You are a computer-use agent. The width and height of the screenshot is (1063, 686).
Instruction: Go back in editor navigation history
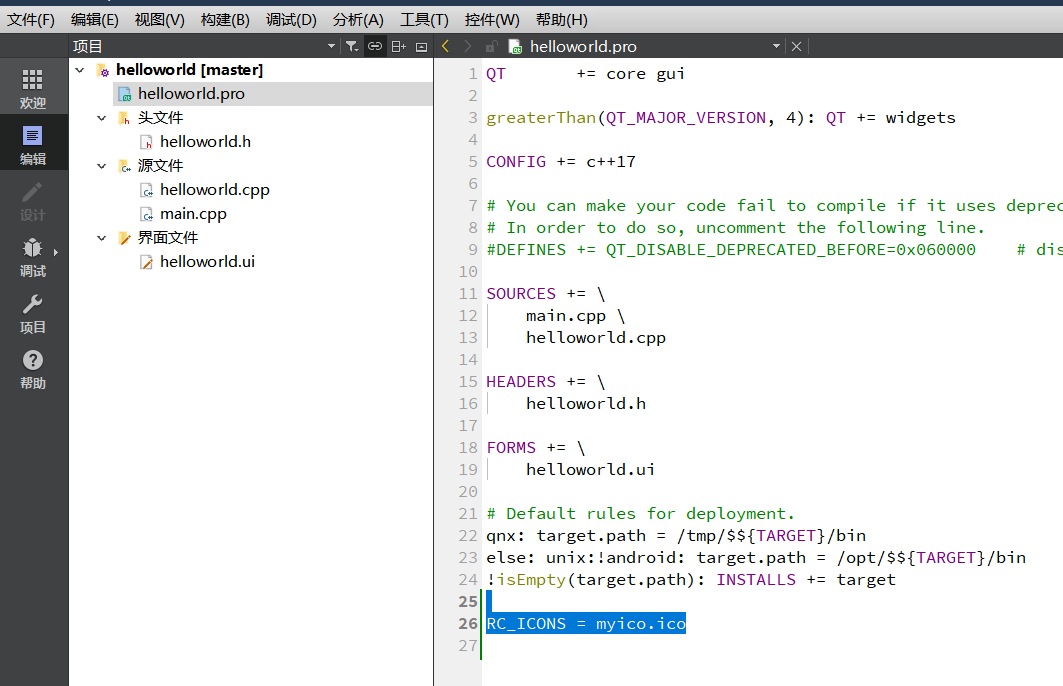[445, 46]
